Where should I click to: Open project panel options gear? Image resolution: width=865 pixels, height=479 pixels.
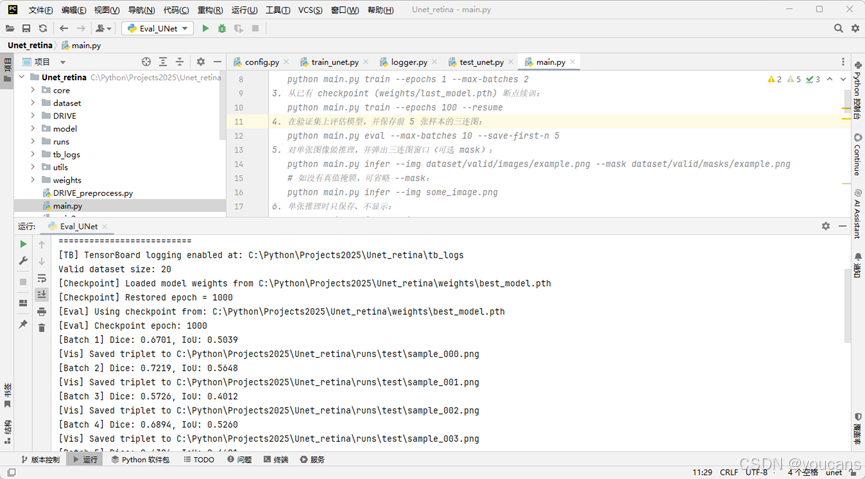click(201, 62)
